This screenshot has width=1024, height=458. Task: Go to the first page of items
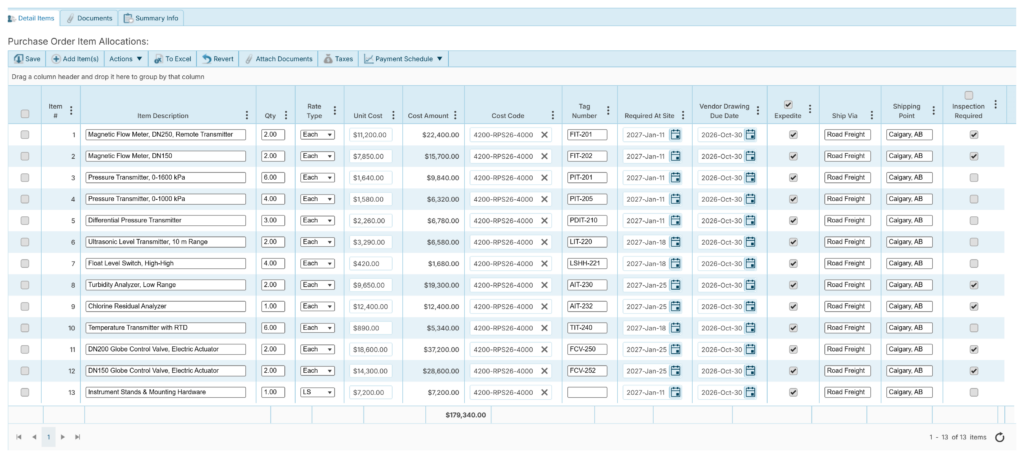coord(19,437)
